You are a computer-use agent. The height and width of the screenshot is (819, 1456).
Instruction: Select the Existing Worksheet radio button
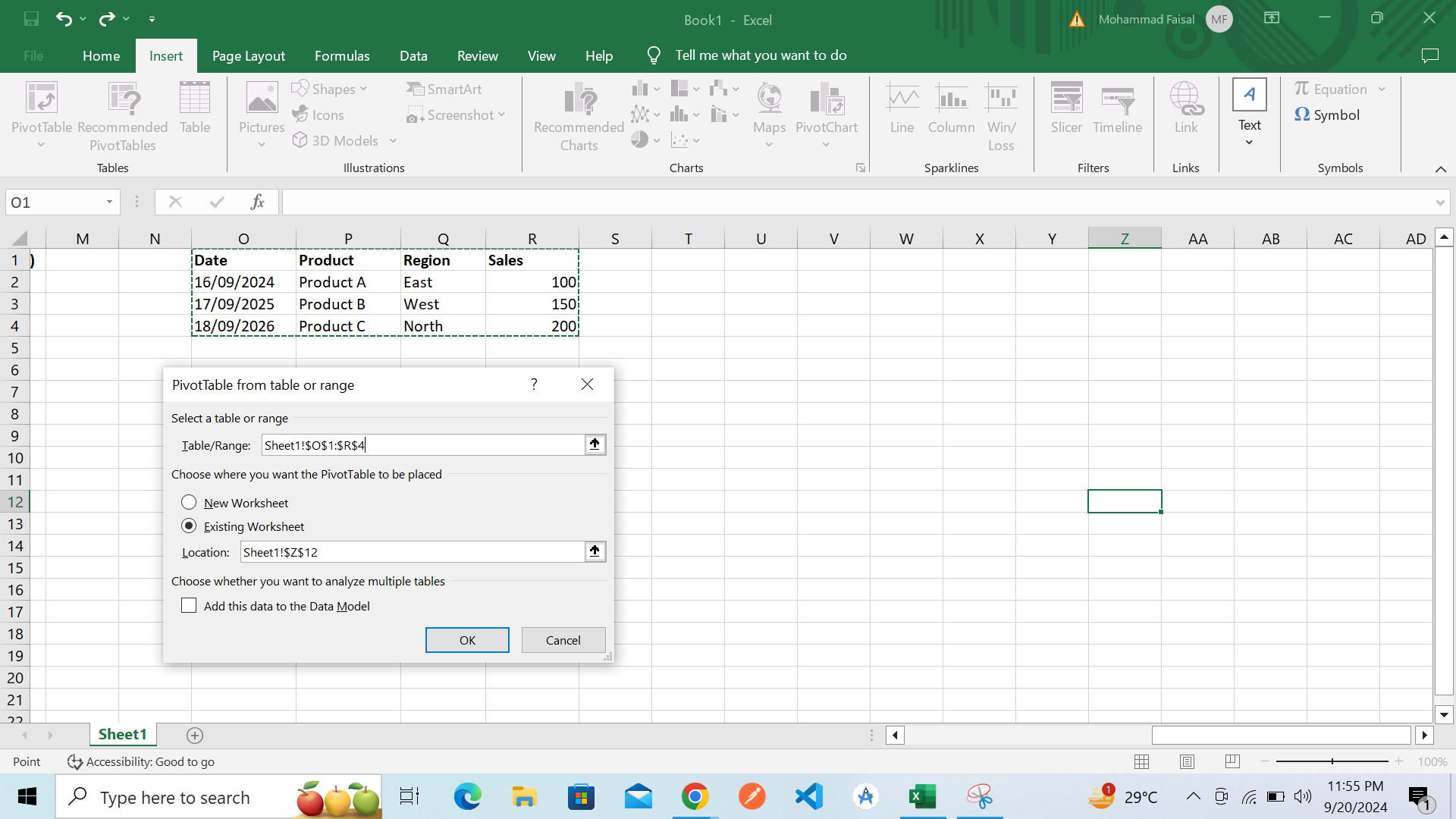(x=189, y=526)
